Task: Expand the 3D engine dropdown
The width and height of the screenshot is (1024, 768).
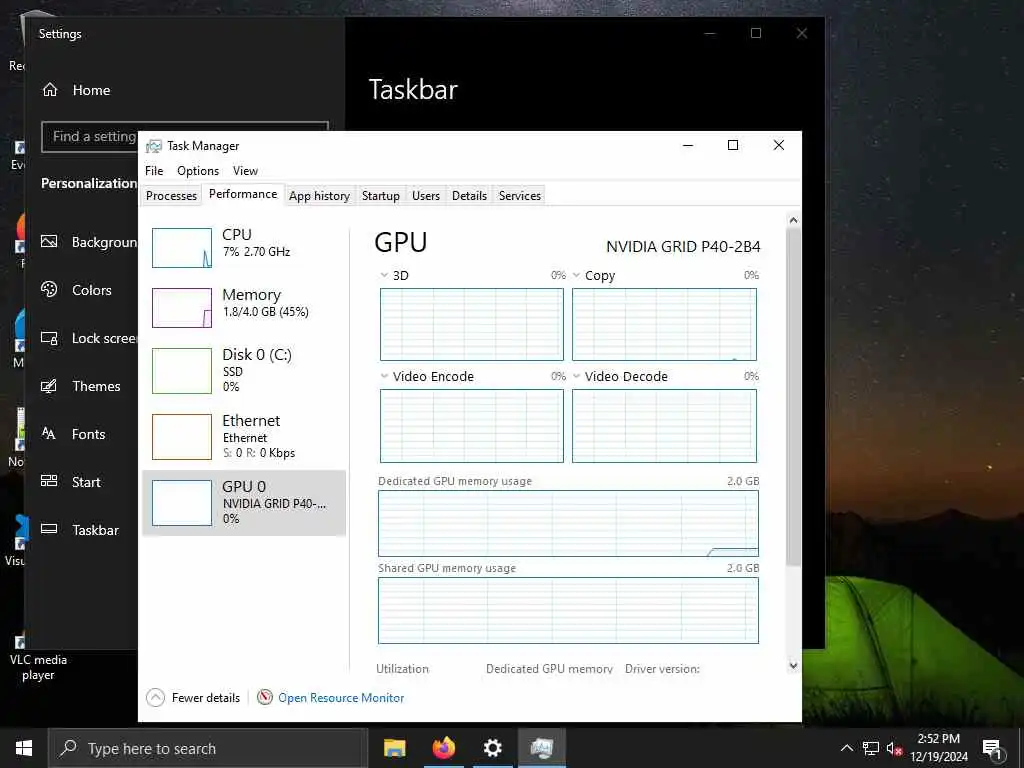Action: click(x=384, y=275)
